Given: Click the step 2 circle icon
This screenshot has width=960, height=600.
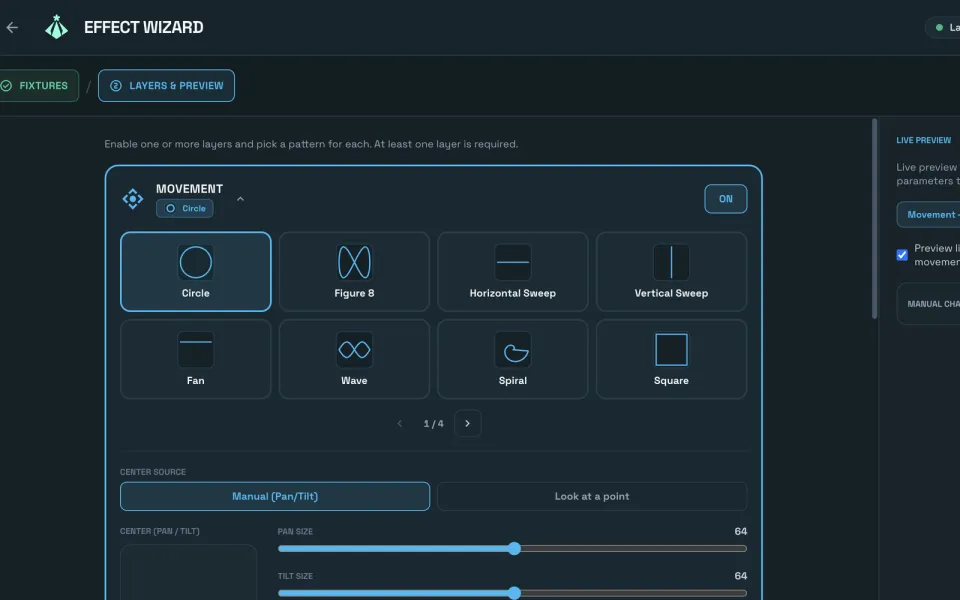Looking at the screenshot, I should [x=116, y=86].
